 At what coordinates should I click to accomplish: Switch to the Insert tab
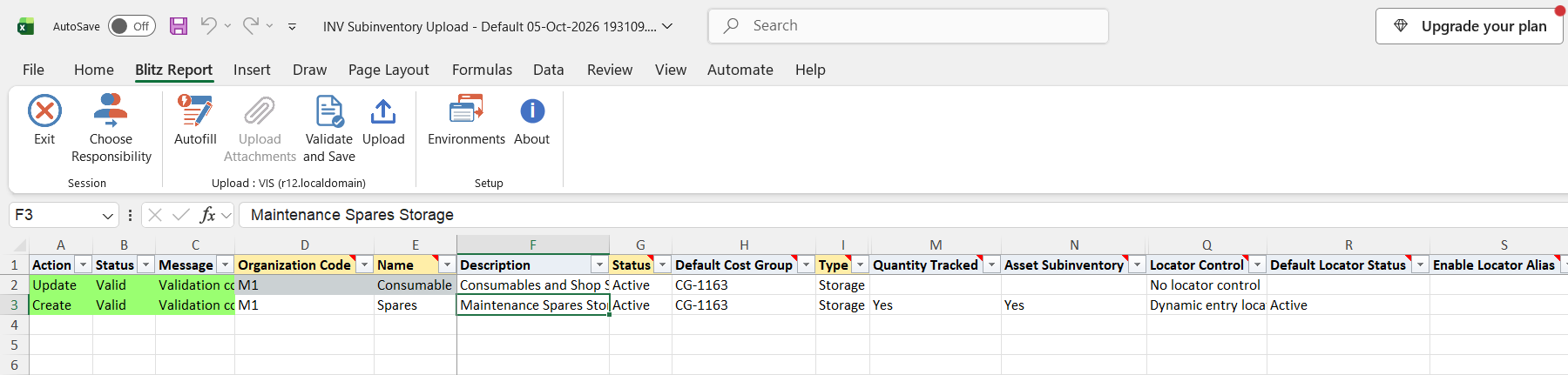[x=252, y=70]
